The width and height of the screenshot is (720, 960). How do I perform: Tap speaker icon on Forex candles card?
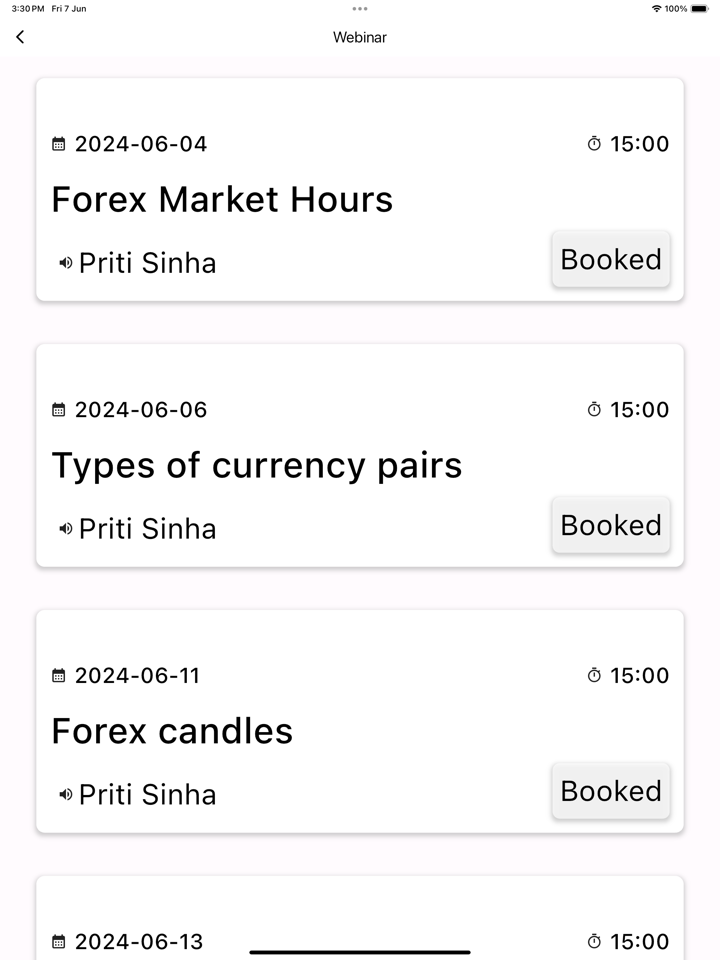(66, 795)
